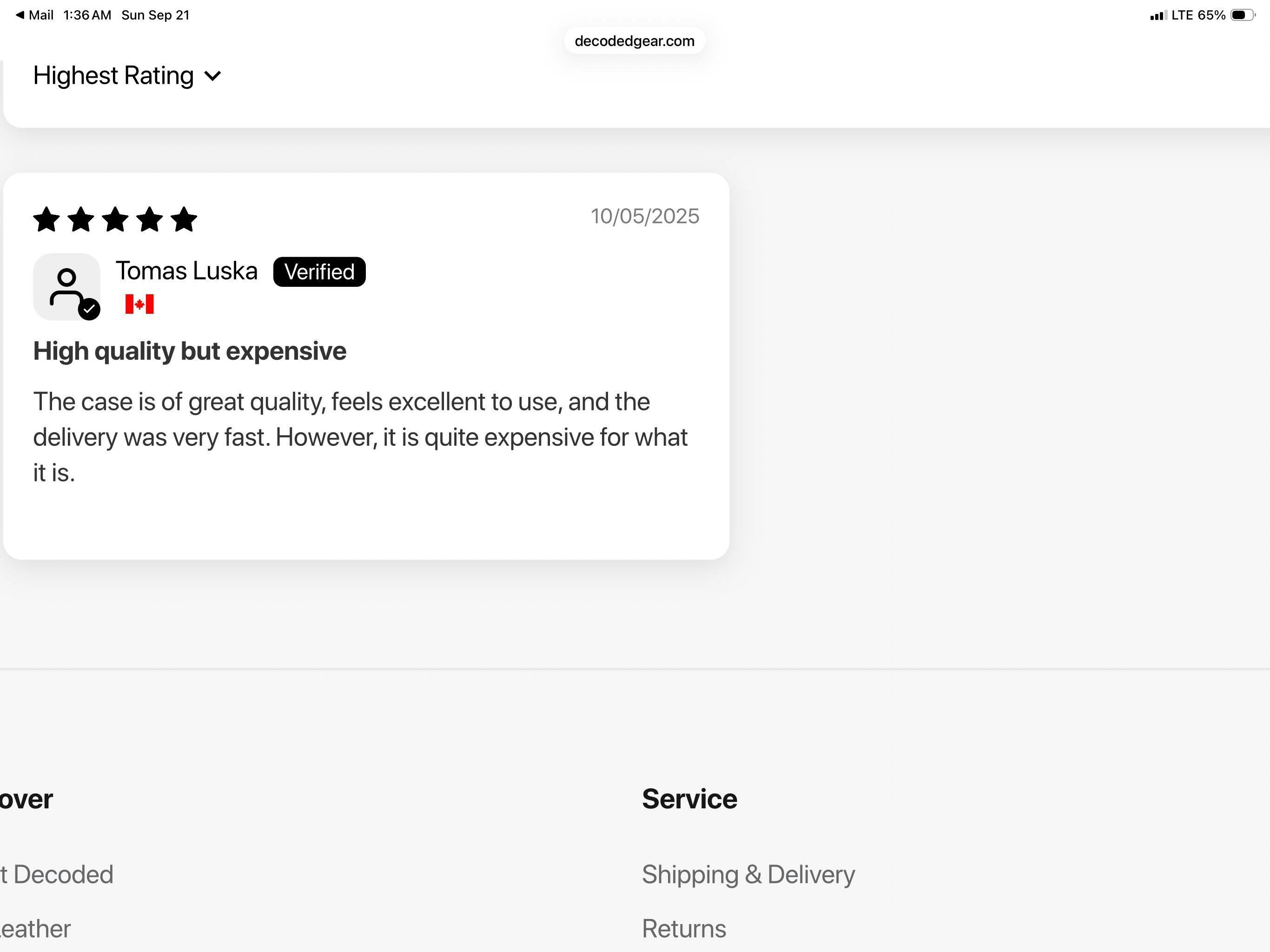
Task: Click the fifth review star
Action: 184,219
